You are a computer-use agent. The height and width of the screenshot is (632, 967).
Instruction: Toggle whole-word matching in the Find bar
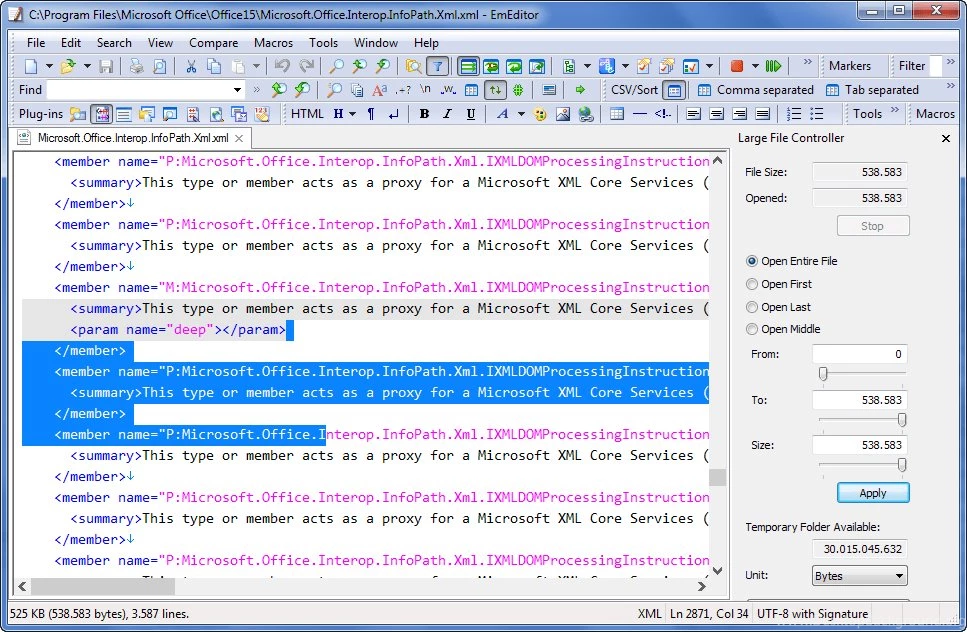[x=448, y=90]
